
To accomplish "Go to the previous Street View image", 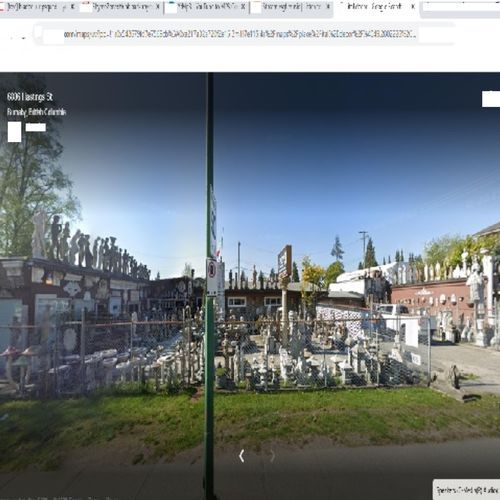I will (242, 456).
